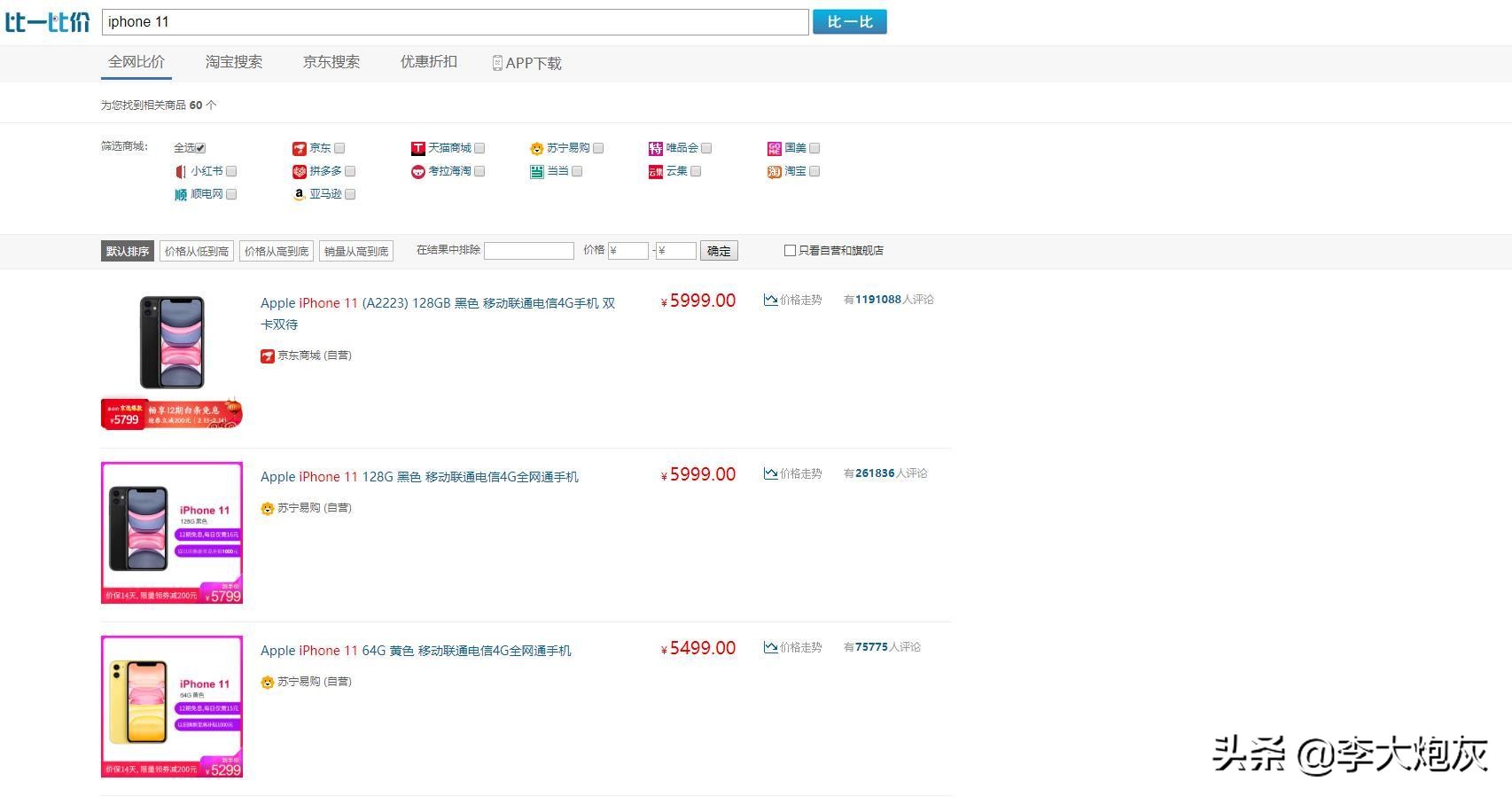The image size is (1512, 797).
Task: Click the 国美 logo icon
Action: tap(775, 149)
